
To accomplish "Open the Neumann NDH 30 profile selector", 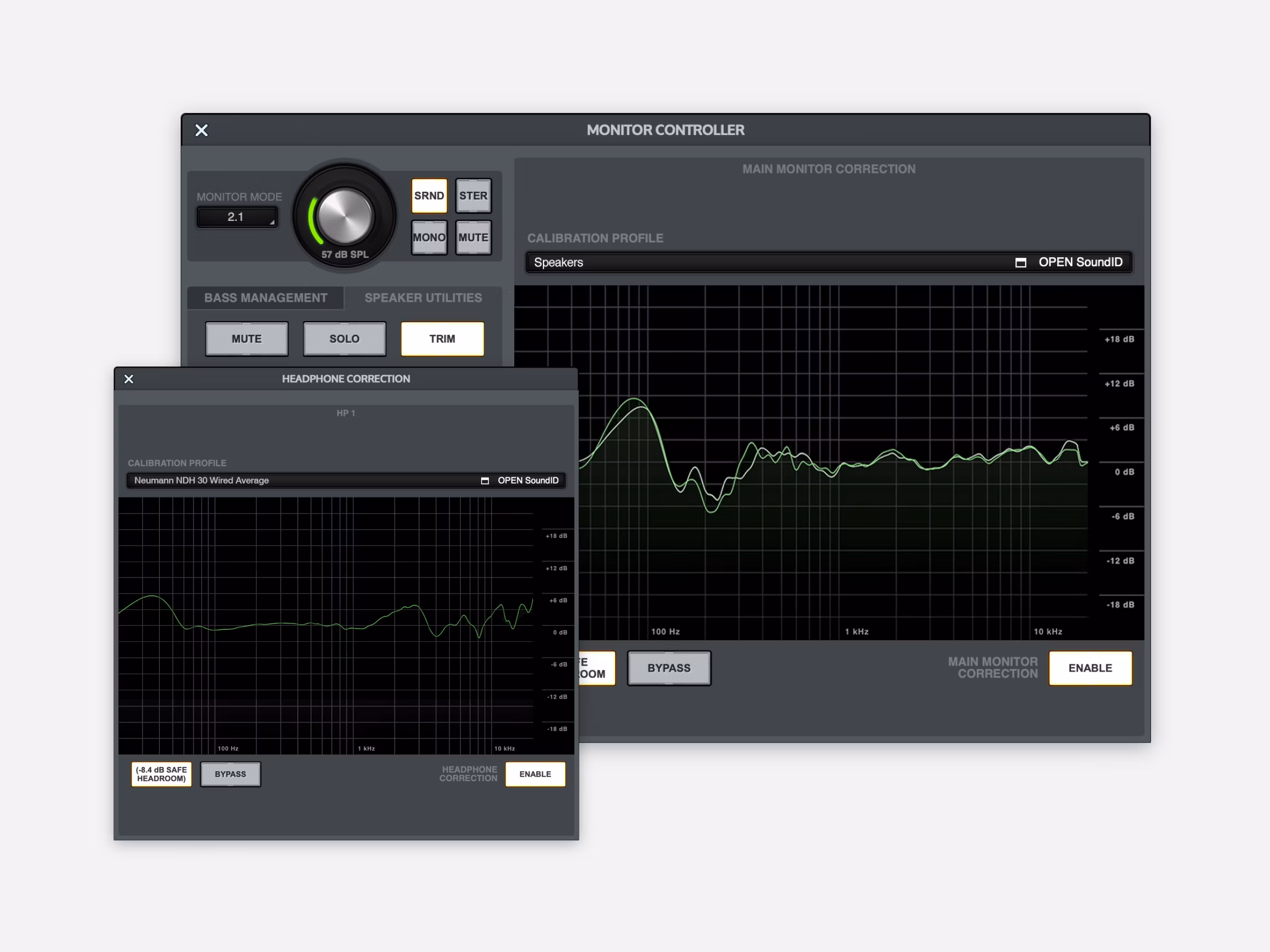I will tap(287, 480).
